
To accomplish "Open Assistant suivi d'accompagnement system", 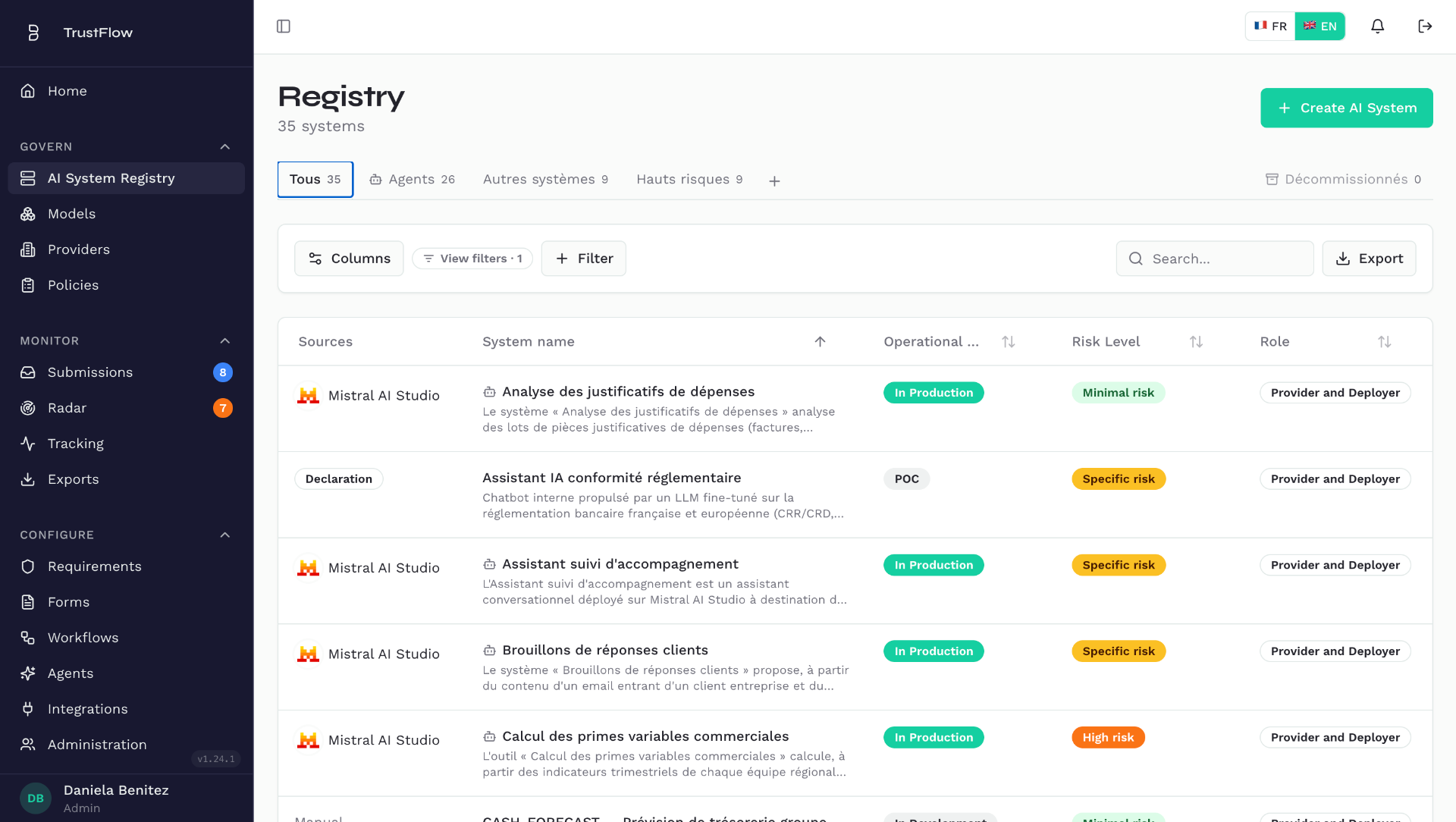I will point(620,564).
